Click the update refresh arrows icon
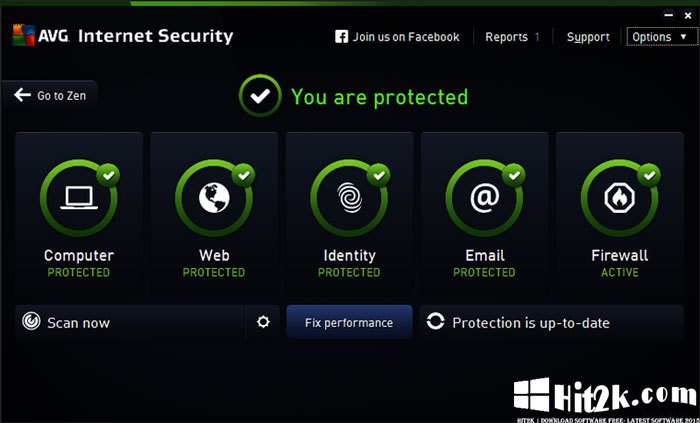700x423 pixels. [435, 322]
